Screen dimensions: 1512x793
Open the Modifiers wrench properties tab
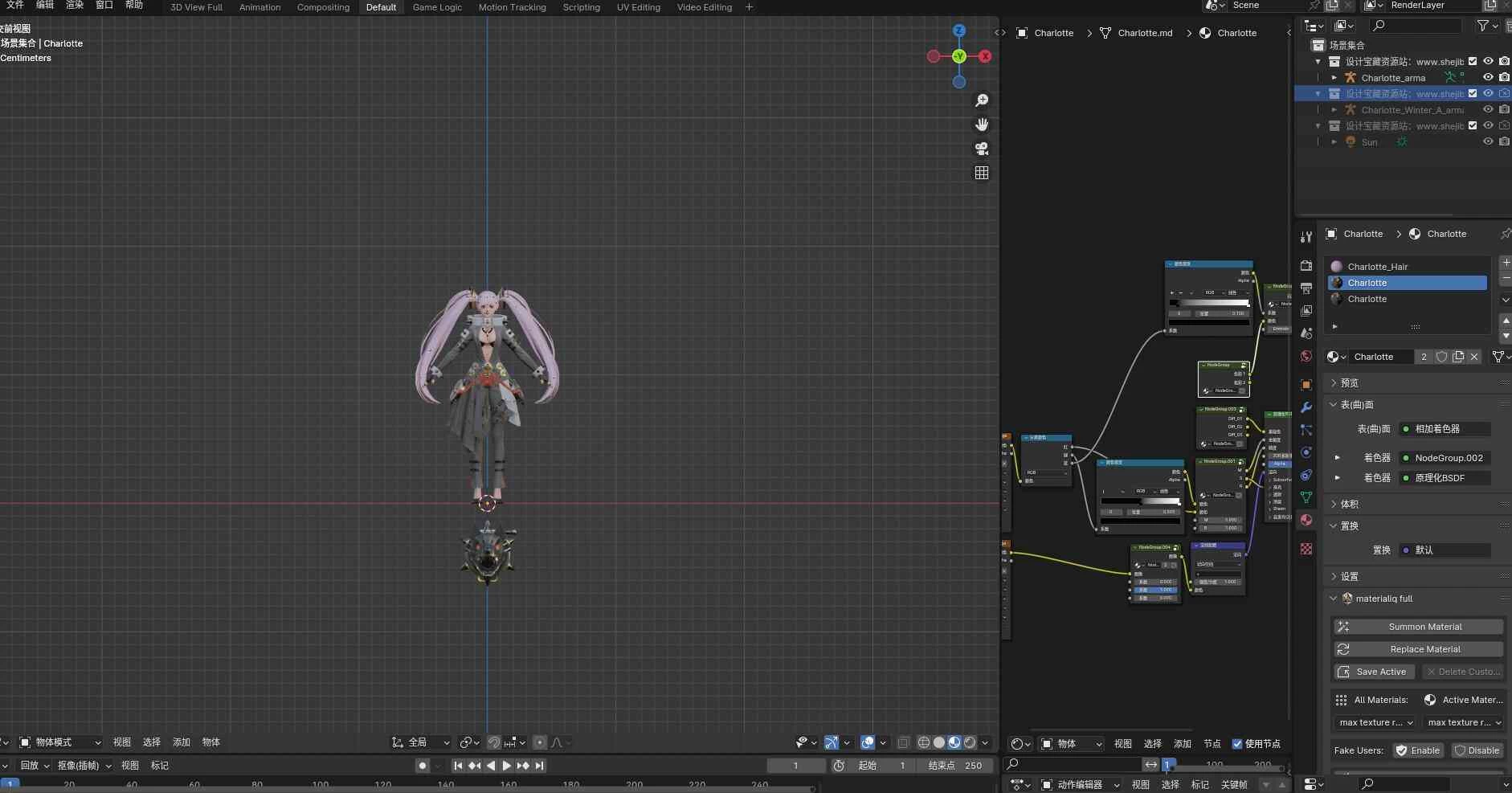pyautogui.click(x=1306, y=407)
